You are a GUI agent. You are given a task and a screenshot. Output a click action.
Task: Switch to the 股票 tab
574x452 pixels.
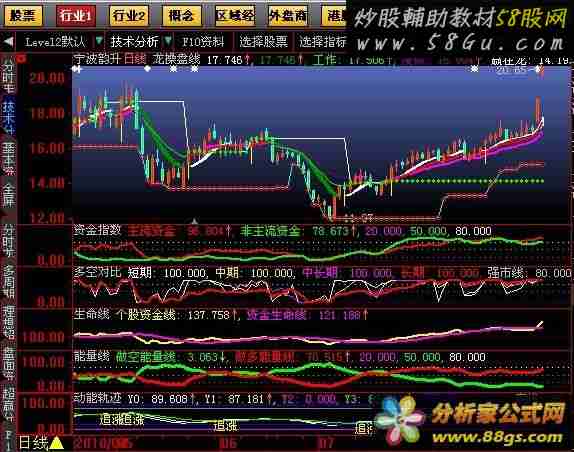coord(23,16)
